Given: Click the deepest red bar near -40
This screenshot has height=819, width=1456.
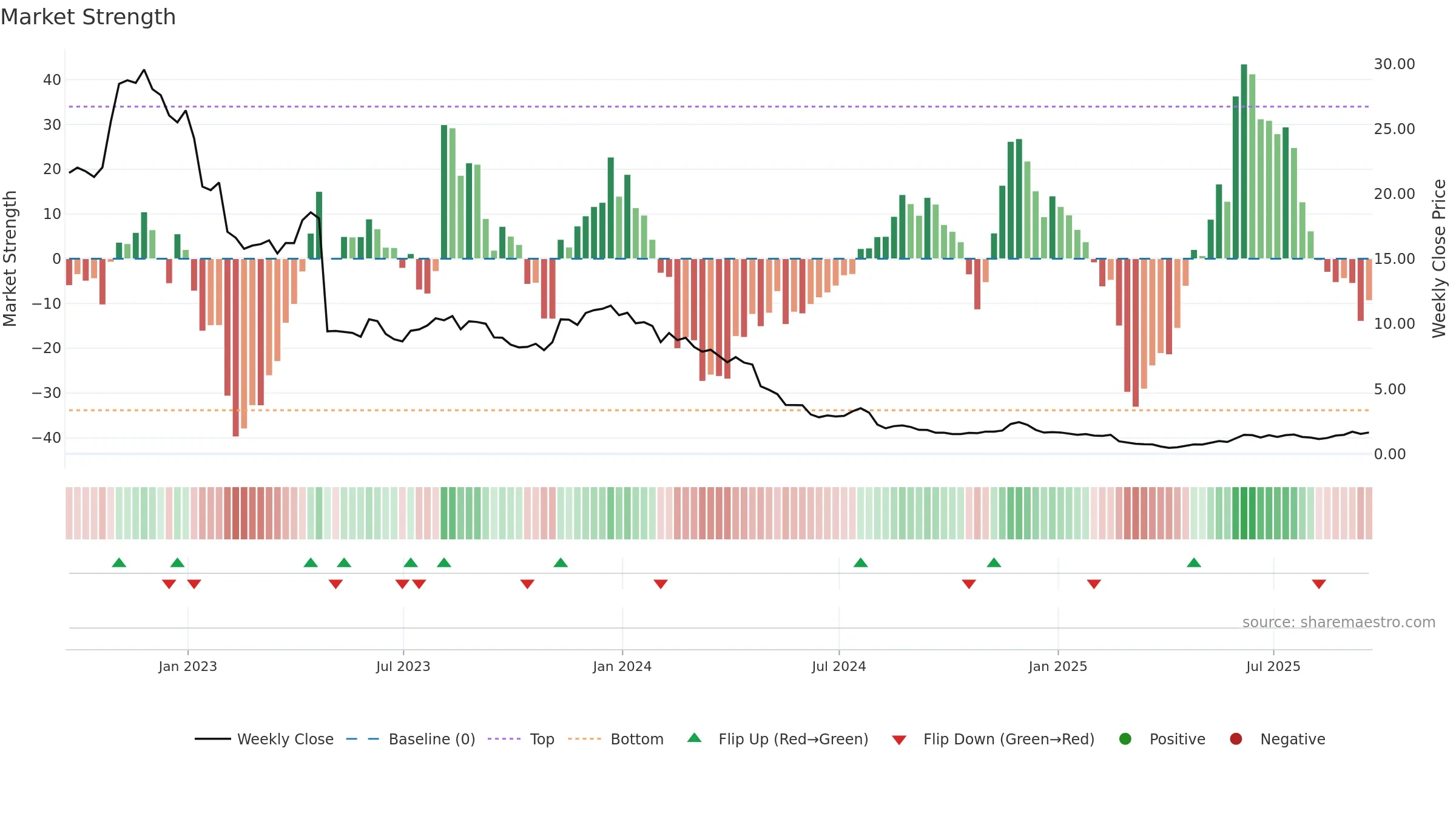Looking at the screenshot, I should [235, 348].
